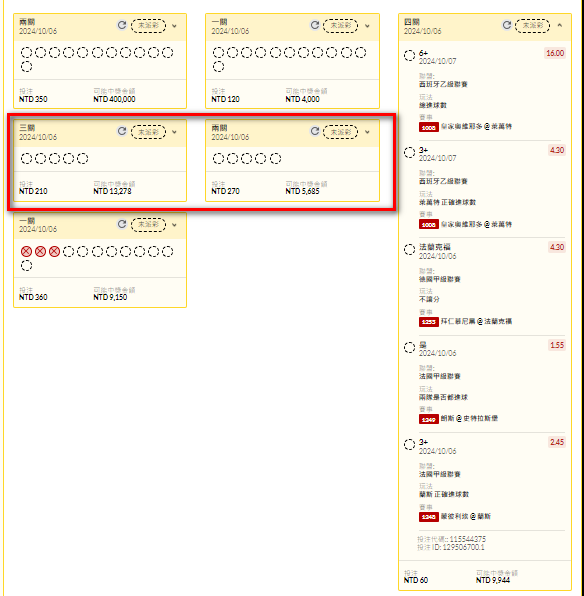
Task: Click 未派彩 status badge on NTD 270 card
Action: tap(341, 132)
